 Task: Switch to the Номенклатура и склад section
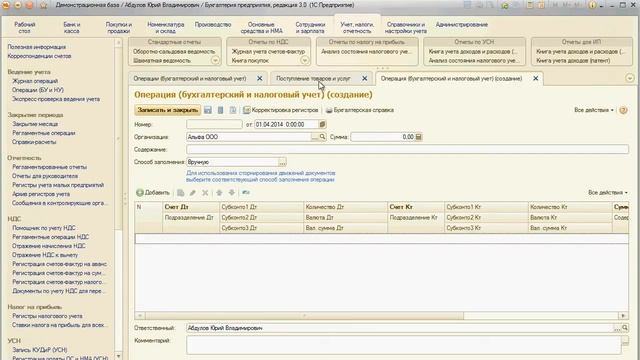coord(166,28)
